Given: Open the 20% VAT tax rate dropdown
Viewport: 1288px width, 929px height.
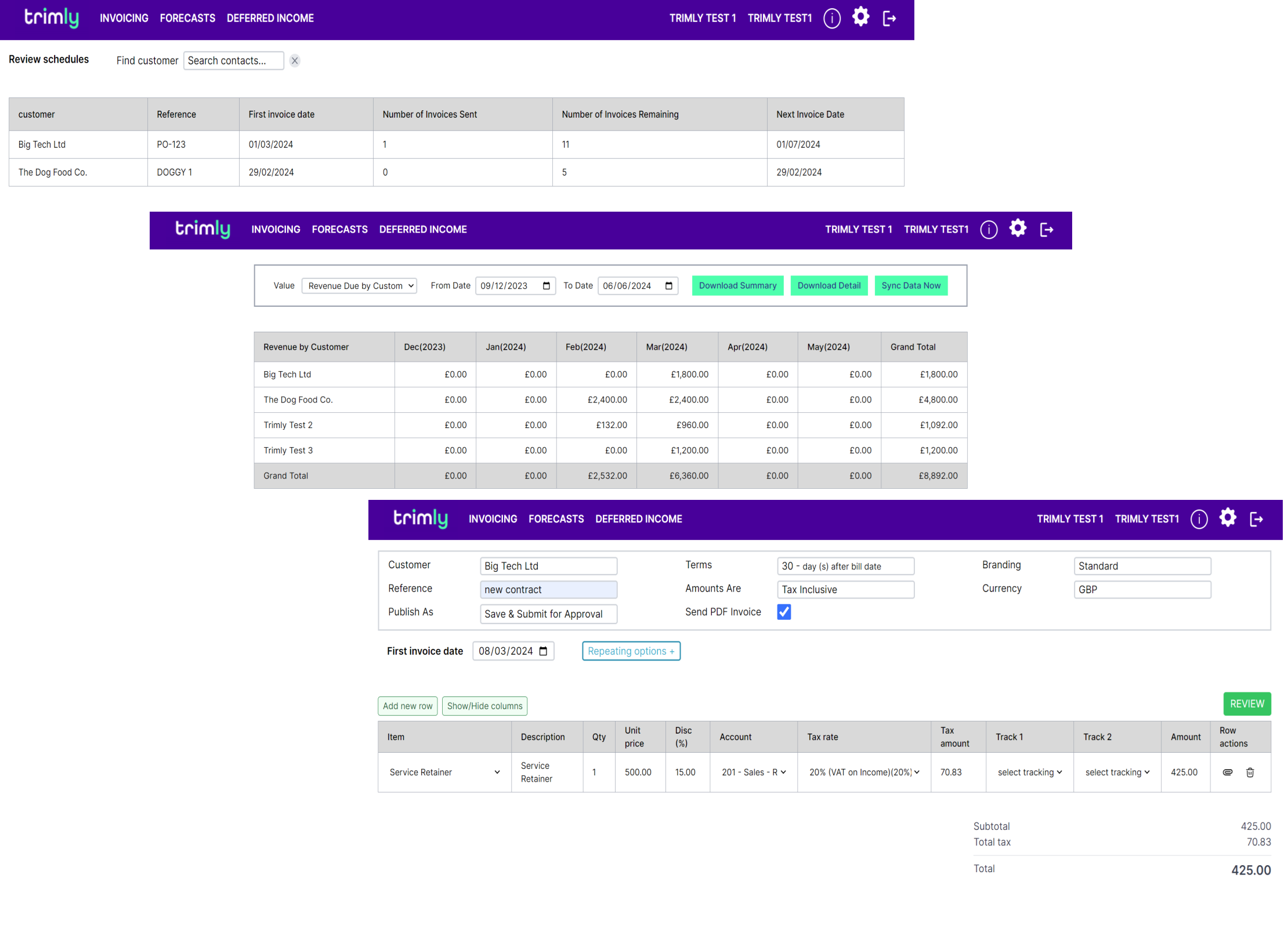Looking at the screenshot, I should [x=864, y=772].
